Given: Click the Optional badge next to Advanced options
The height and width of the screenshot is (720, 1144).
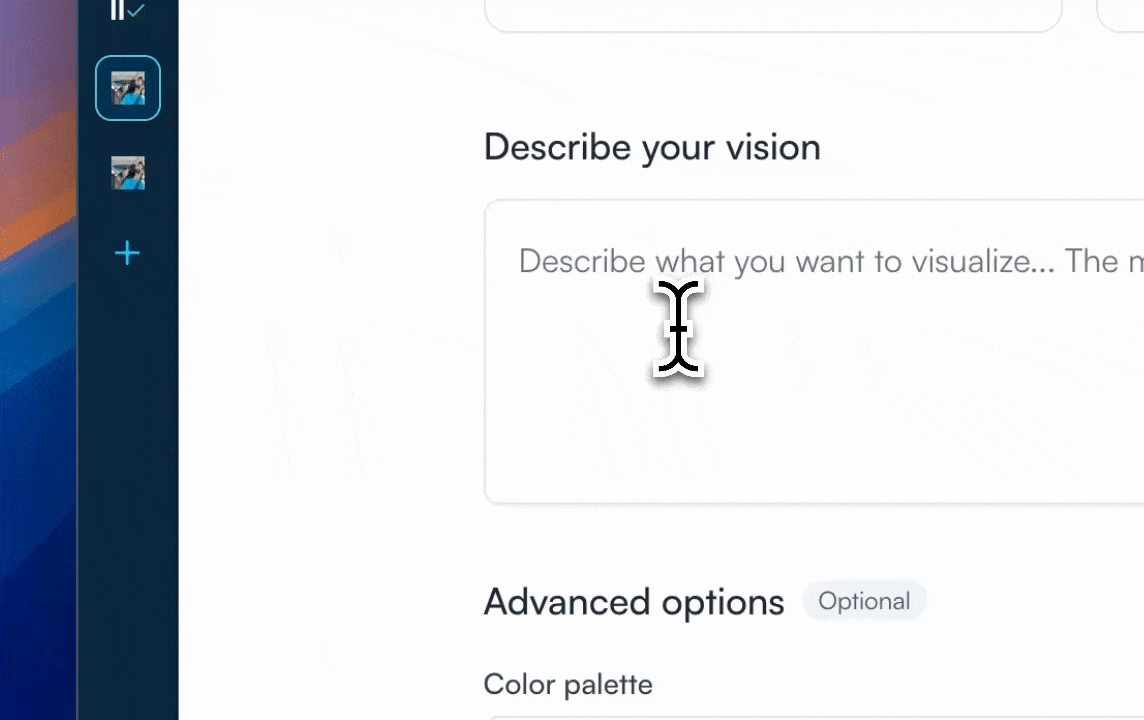Looking at the screenshot, I should pos(864,601).
